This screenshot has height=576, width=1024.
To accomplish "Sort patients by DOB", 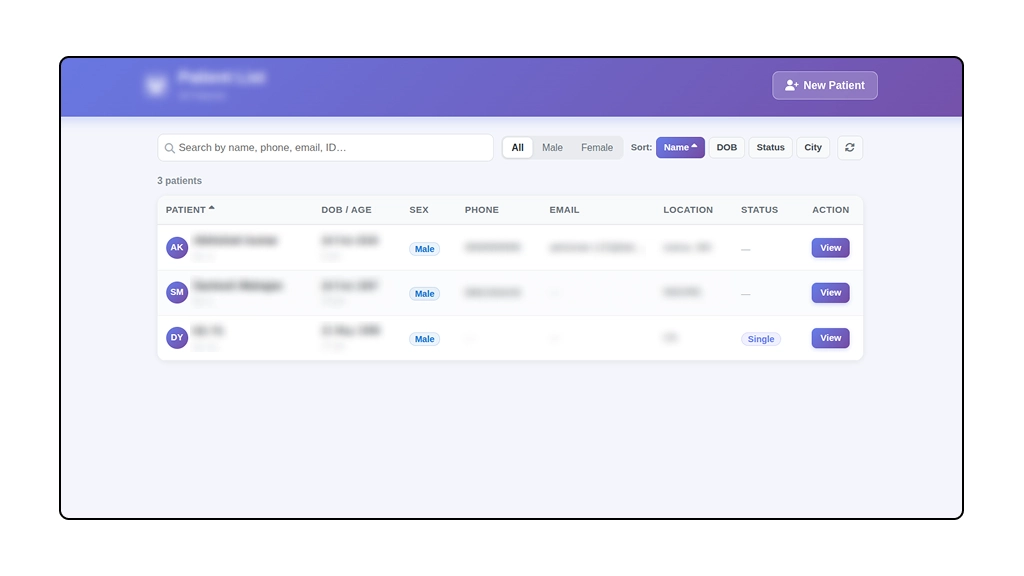I will pyautogui.click(x=726, y=148).
